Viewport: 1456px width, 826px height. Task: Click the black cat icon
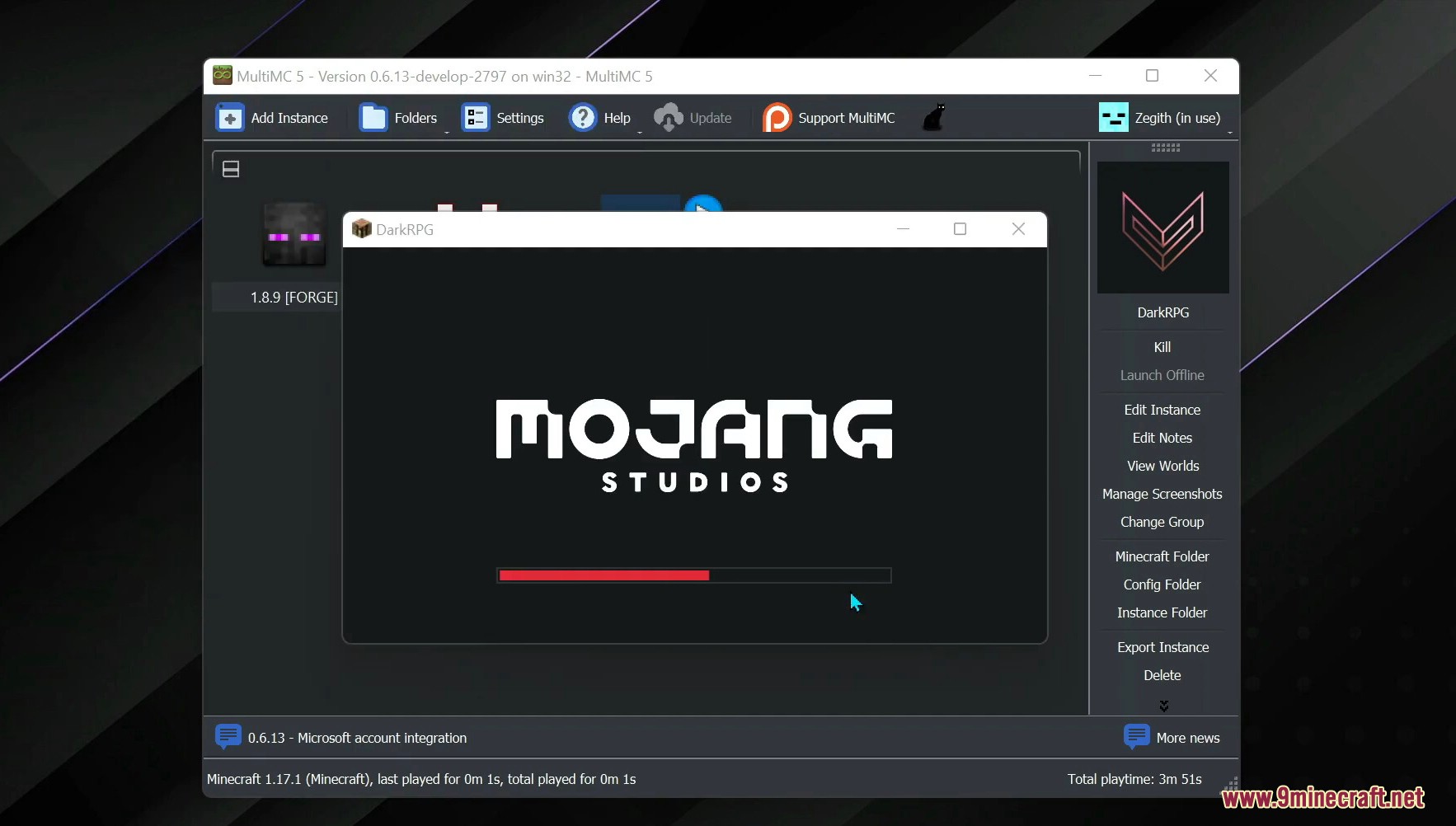tap(934, 118)
